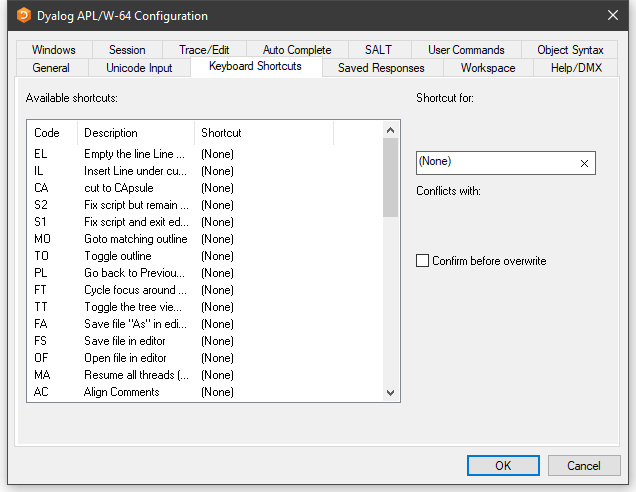Switch to the Unicode Input tab
636x492 pixels.
tap(139, 68)
